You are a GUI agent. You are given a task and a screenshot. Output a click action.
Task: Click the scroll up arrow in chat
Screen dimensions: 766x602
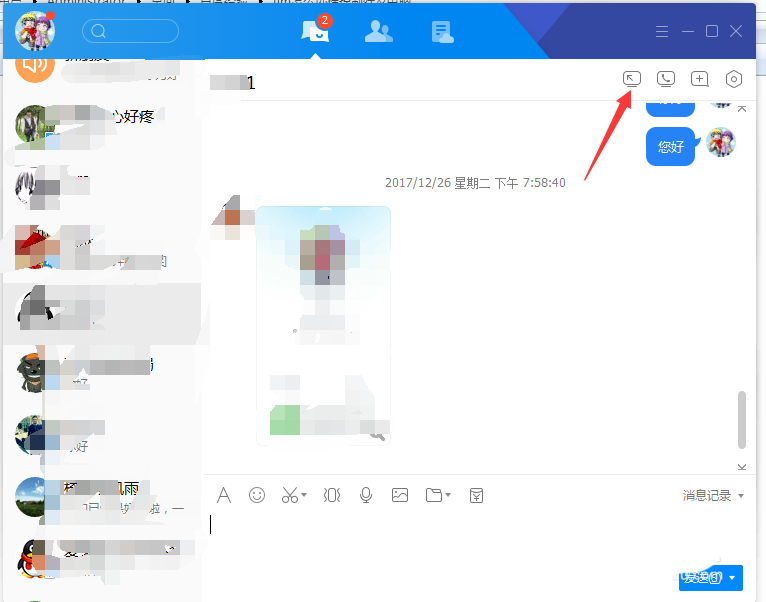[x=742, y=108]
